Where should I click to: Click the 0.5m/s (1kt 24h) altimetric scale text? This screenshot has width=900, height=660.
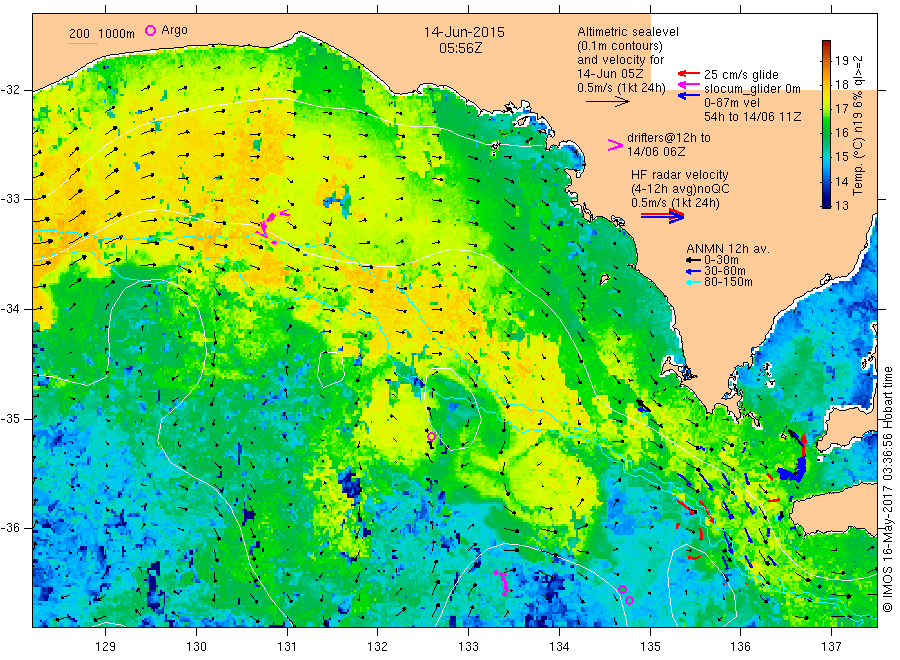click(621, 88)
